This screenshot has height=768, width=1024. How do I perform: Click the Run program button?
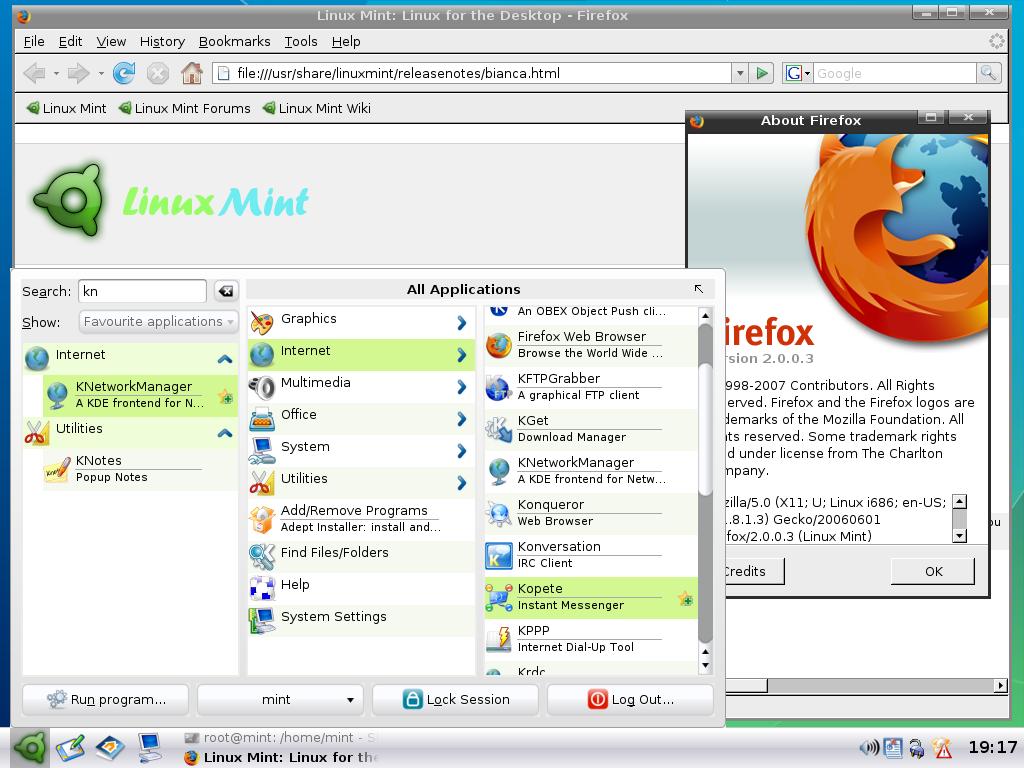click(106, 699)
